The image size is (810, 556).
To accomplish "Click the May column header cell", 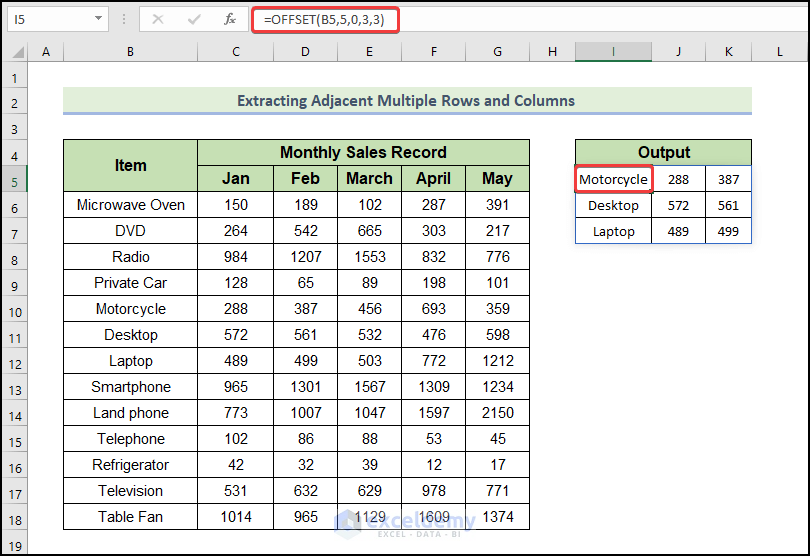I will coord(497,179).
